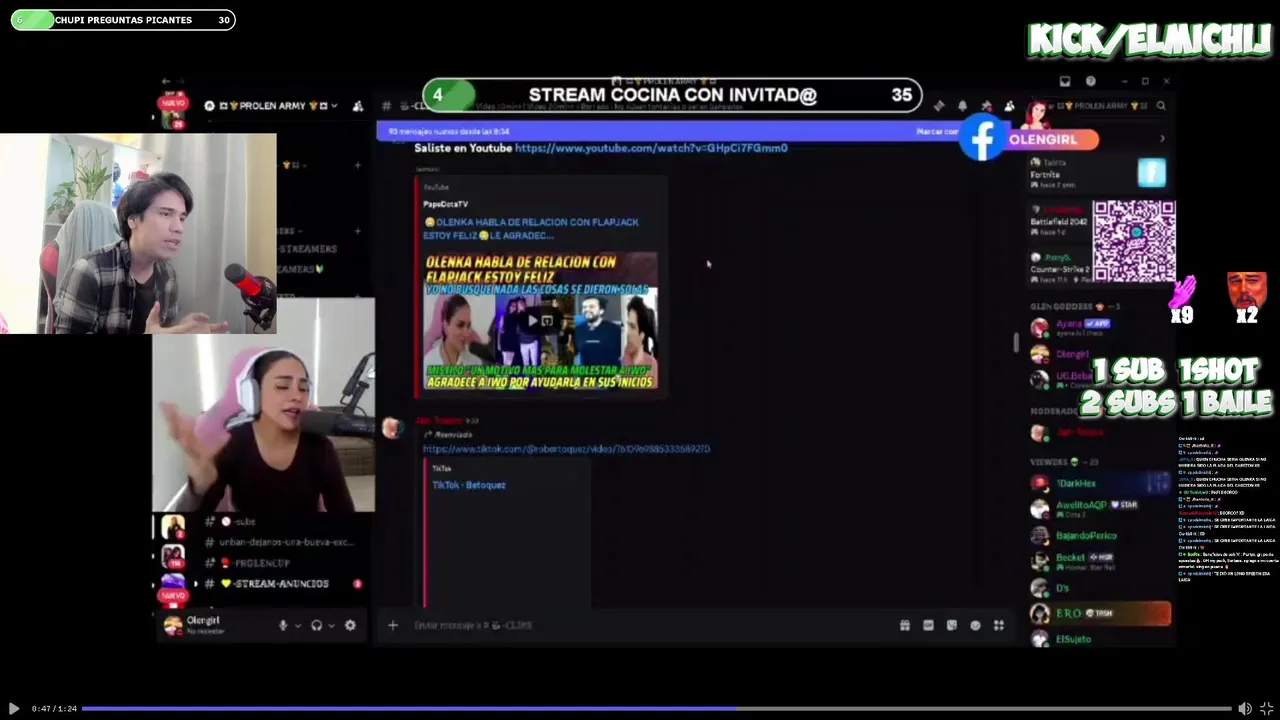
Task: Toggle the member list icon
Action: [x=1009, y=105]
